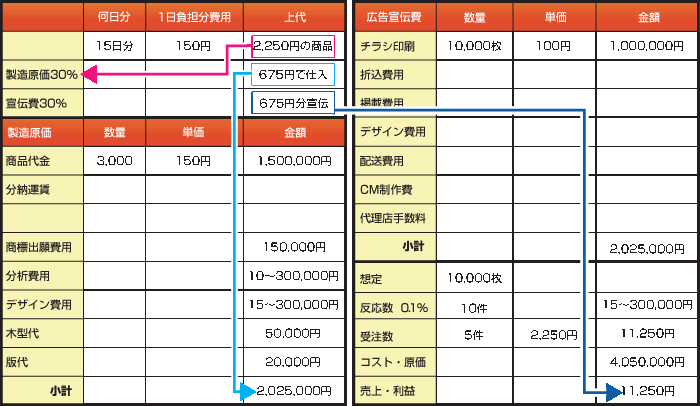Select the 50,000円 cell in 木型代 row
This screenshot has width=700, height=406.
294,333
